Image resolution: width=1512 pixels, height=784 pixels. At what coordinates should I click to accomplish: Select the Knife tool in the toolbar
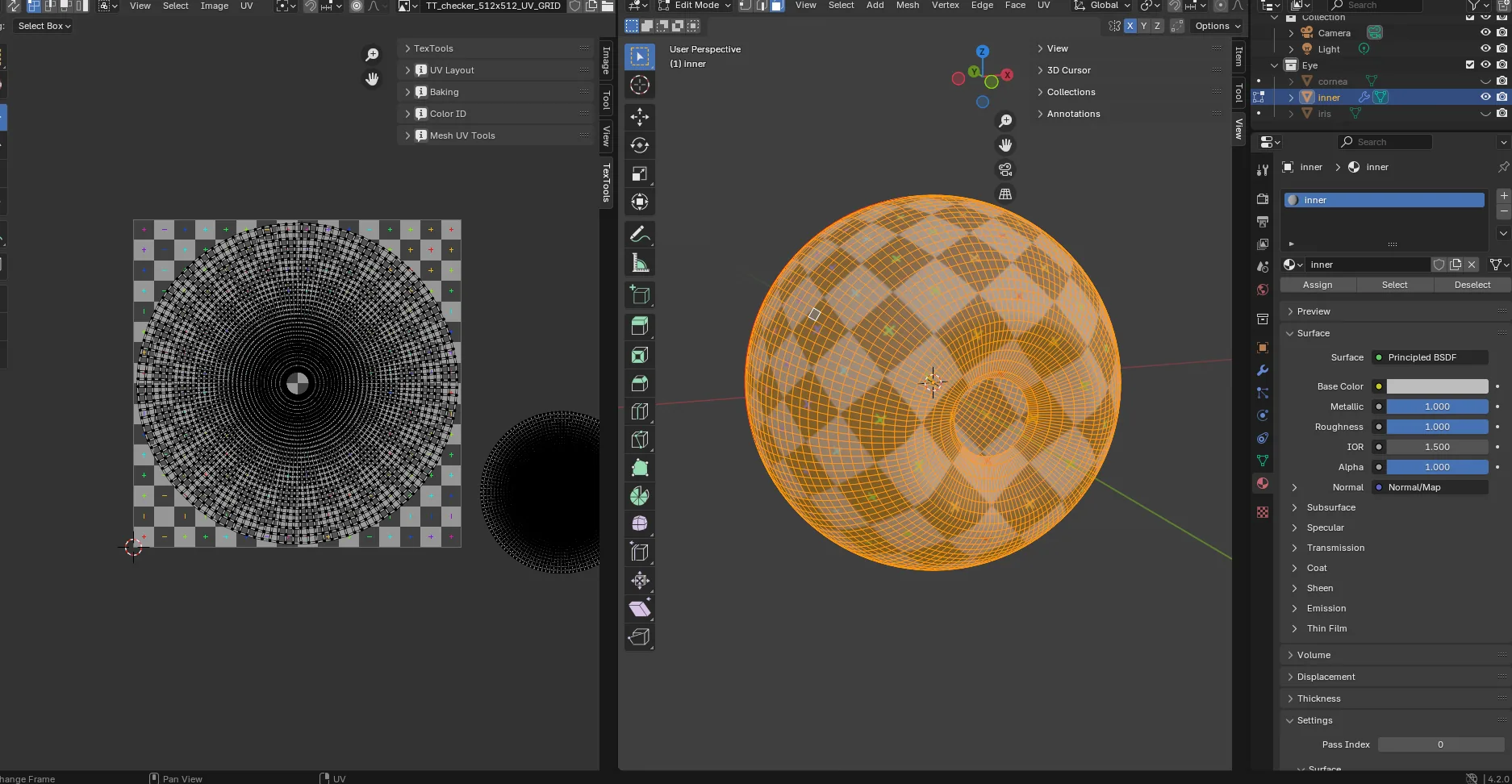tap(640, 440)
